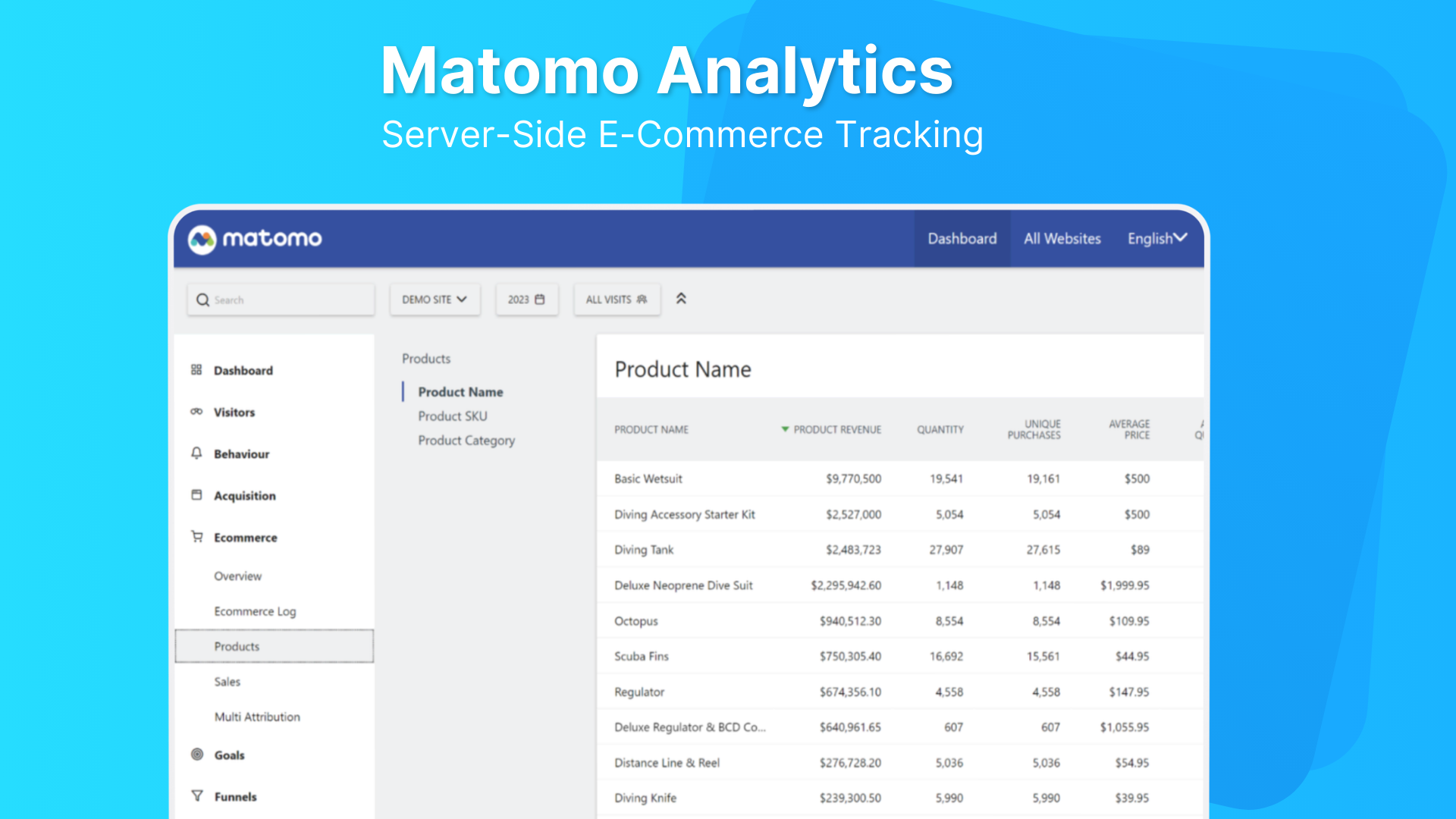Click the Regulator product name
This screenshot has width=1456, height=819.
point(639,692)
